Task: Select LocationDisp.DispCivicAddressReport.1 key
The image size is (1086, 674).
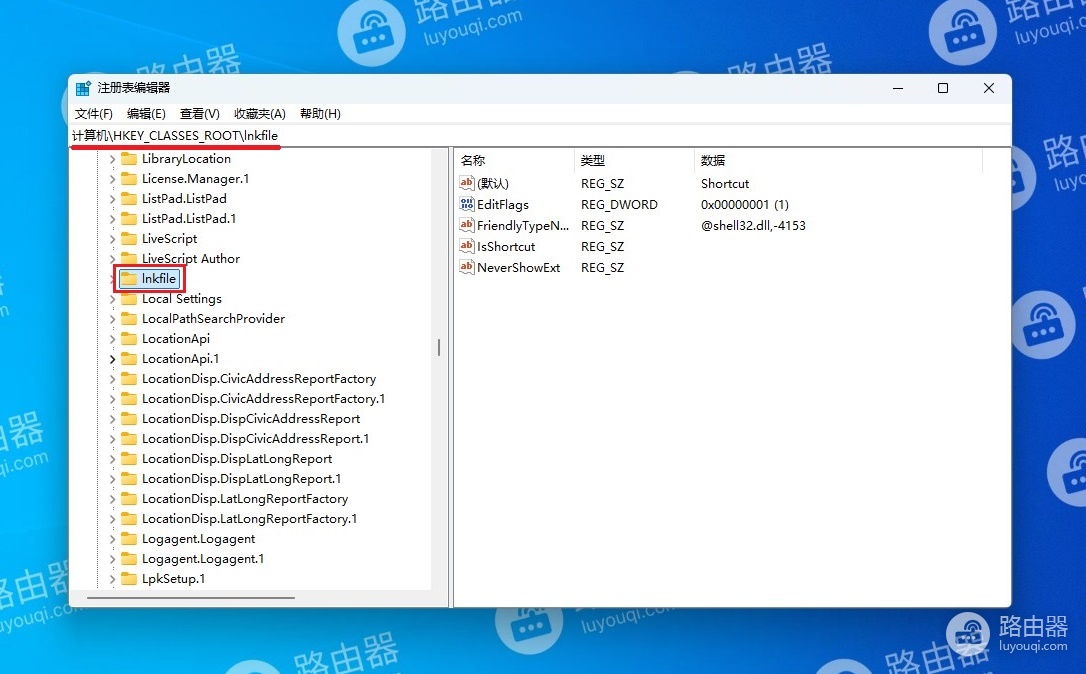Action: [x=256, y=439]
